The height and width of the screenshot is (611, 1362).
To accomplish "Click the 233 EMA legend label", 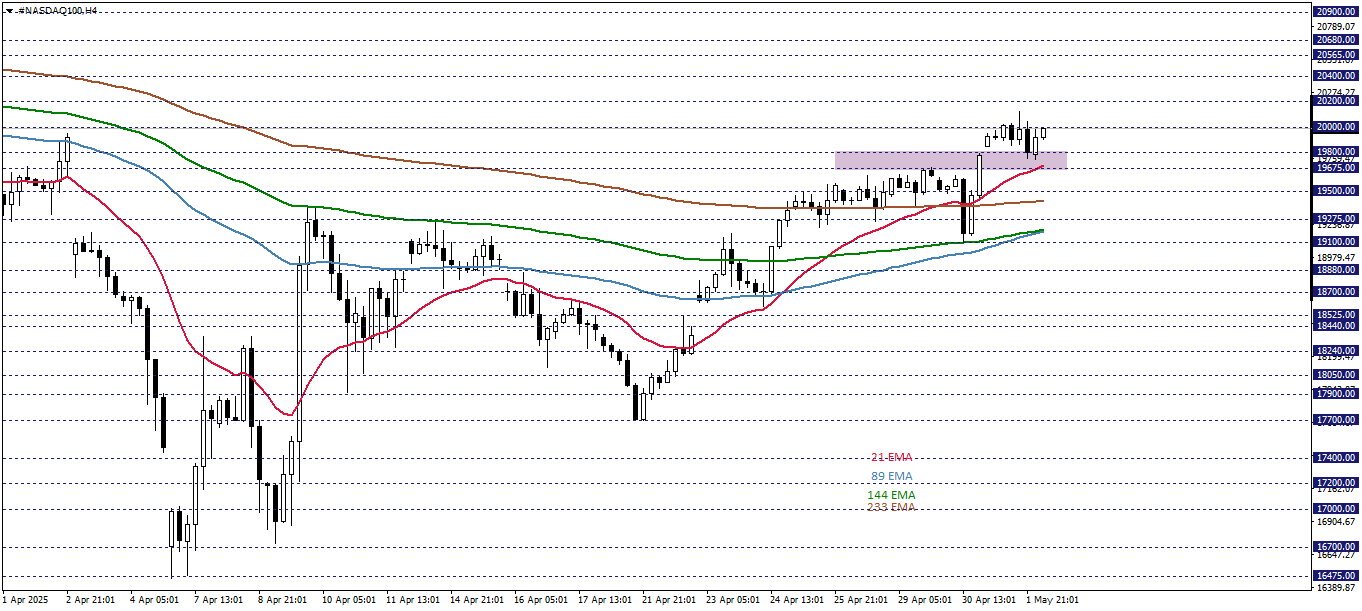I will [891, 507].
